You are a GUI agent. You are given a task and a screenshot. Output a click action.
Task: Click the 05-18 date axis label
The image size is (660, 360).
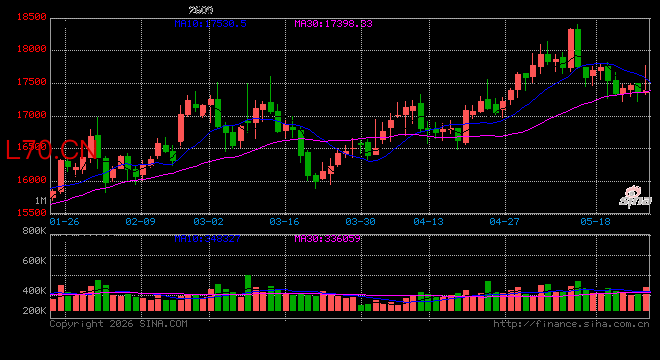[x=595, y=221]
